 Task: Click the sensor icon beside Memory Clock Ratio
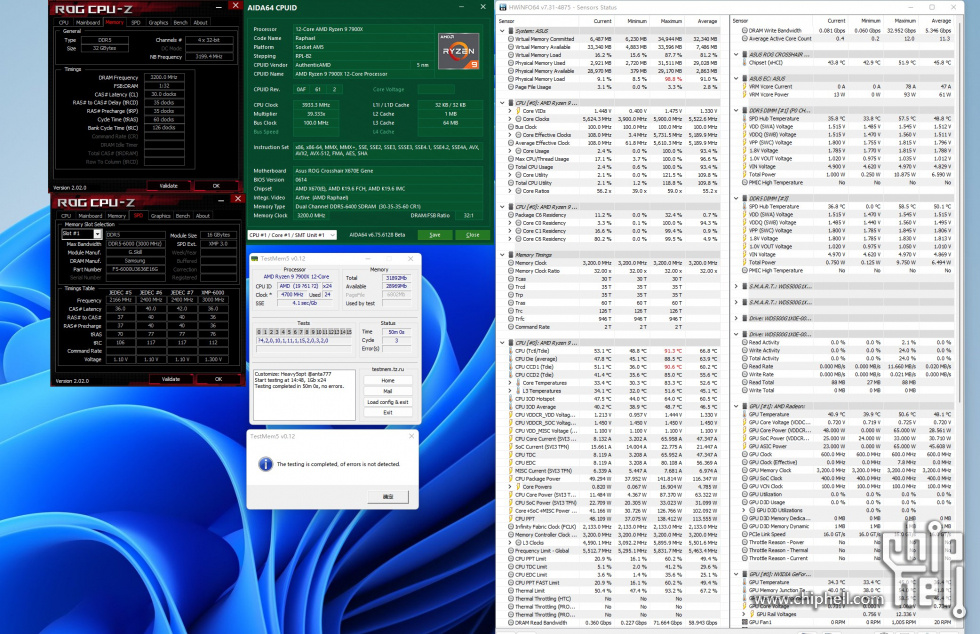[511, 271]
